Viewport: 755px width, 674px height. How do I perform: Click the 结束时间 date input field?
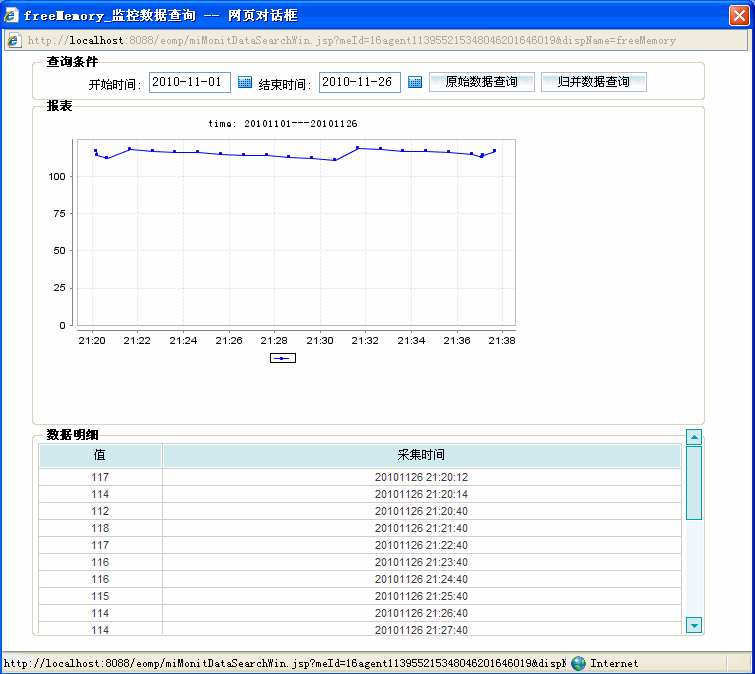[360, 82]
